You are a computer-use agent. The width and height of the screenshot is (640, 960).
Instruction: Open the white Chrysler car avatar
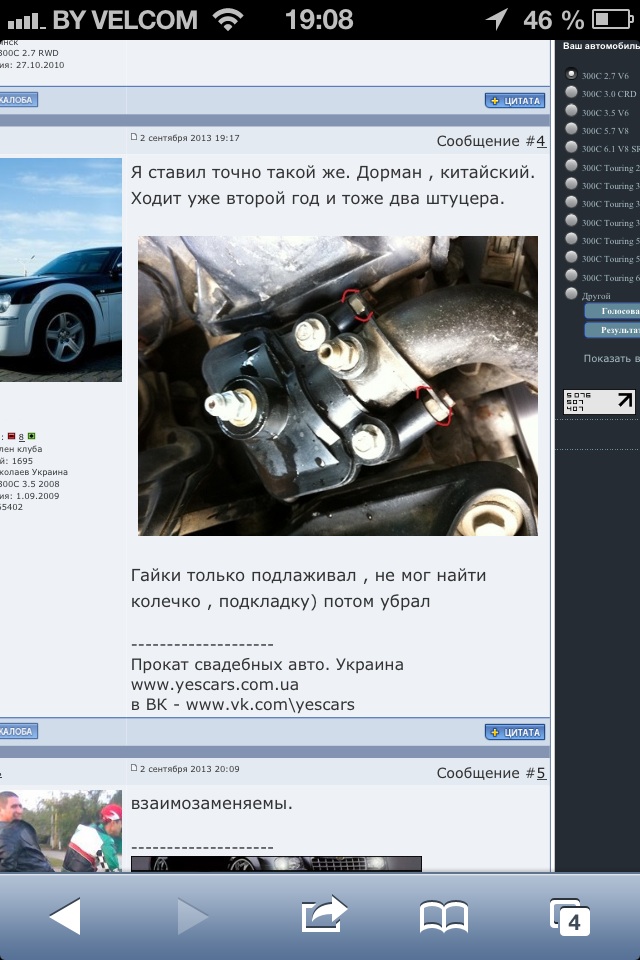(61, 270)
